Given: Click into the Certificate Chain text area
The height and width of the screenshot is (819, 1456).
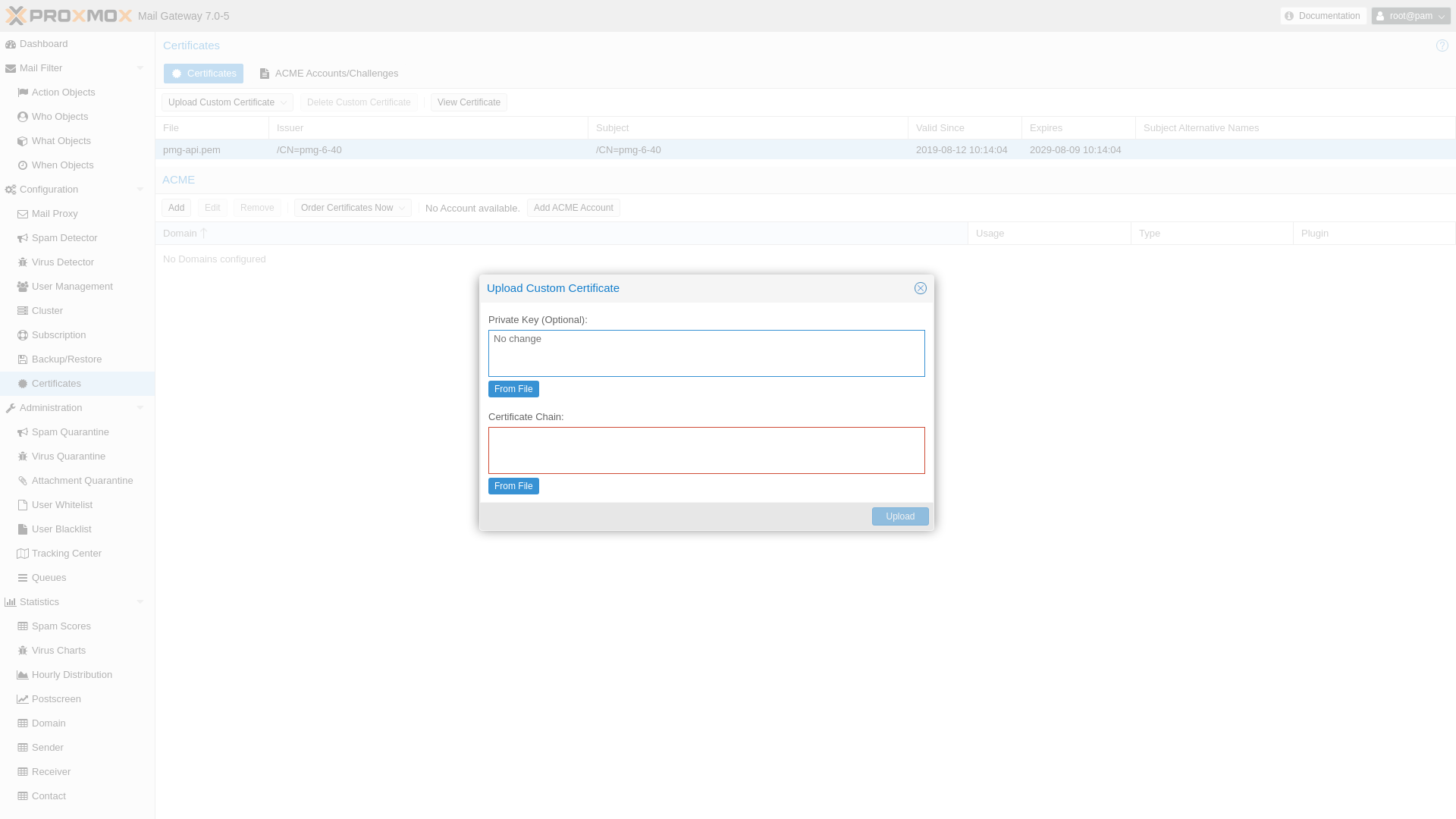Looking at the screenshot, I should click(706, 450).
